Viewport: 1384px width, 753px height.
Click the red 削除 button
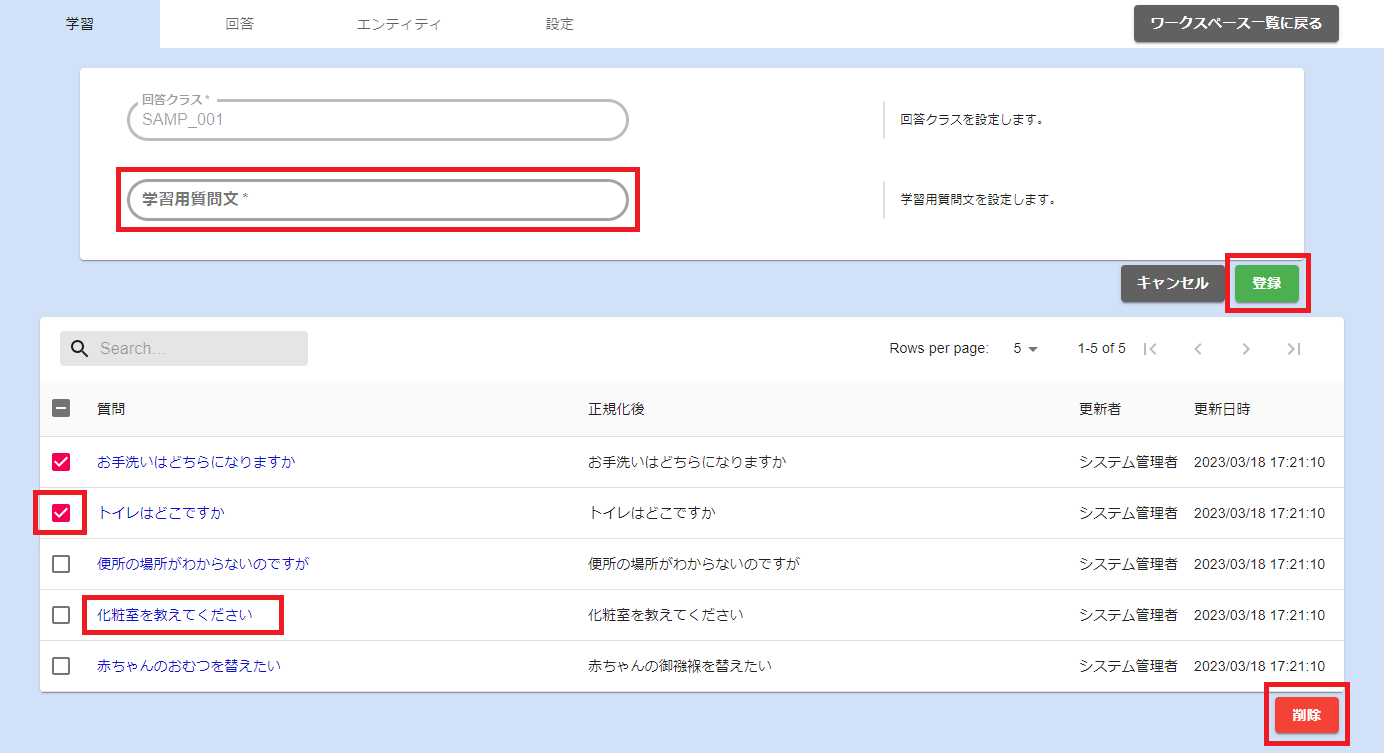[1306, 715]
